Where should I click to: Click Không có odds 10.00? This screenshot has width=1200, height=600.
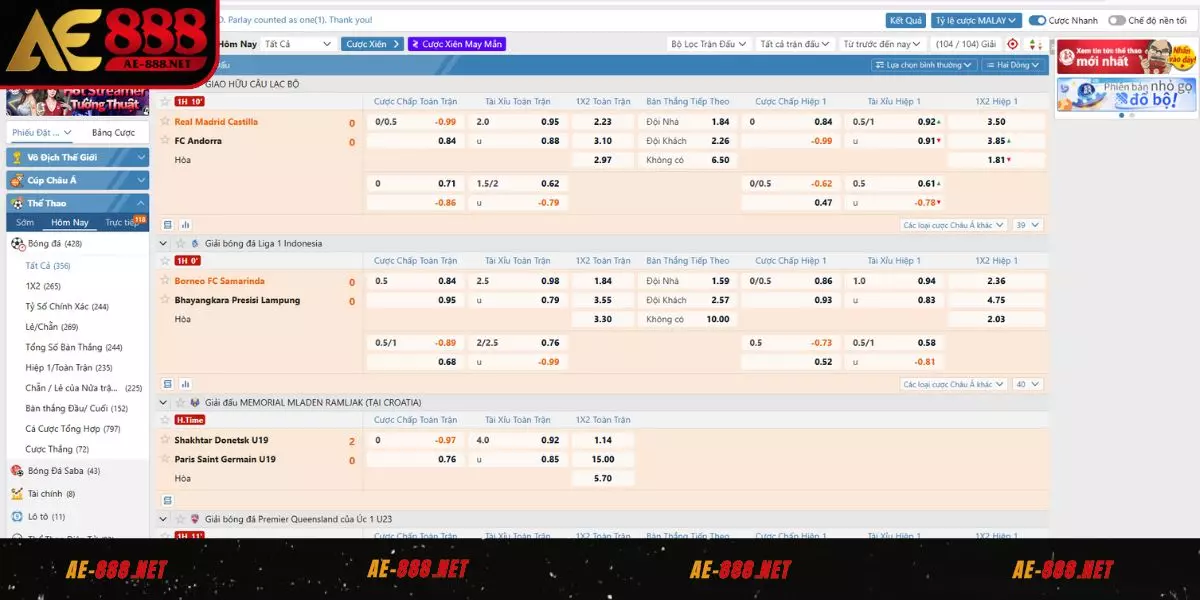(717, 320)
